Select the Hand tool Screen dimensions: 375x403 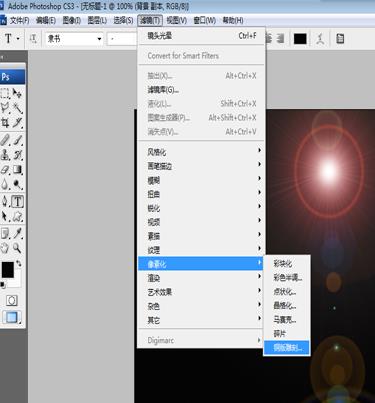coord(5,248)
